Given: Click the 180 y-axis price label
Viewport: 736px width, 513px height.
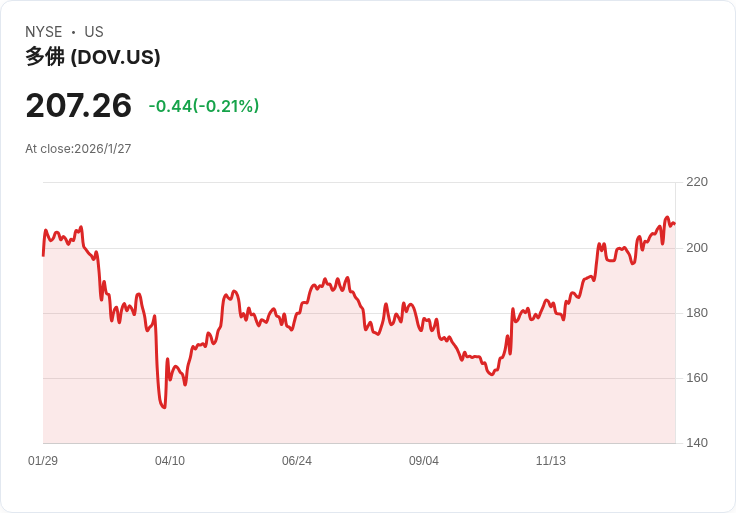Looking at the screenshot, I should (697, 313).
